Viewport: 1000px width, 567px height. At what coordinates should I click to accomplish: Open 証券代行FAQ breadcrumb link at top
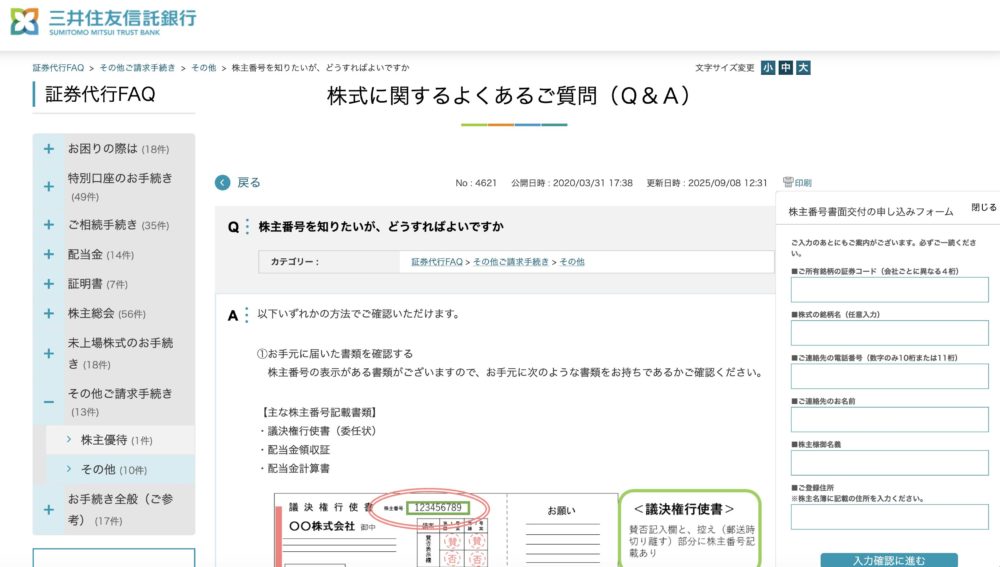58,68
